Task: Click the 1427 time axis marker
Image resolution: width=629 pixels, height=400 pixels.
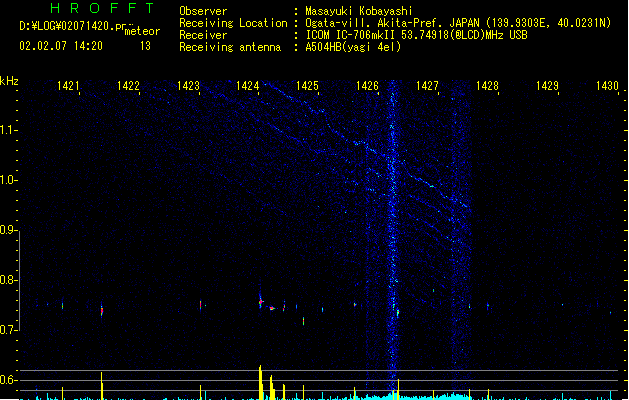Action: click(x=427, y=86)
